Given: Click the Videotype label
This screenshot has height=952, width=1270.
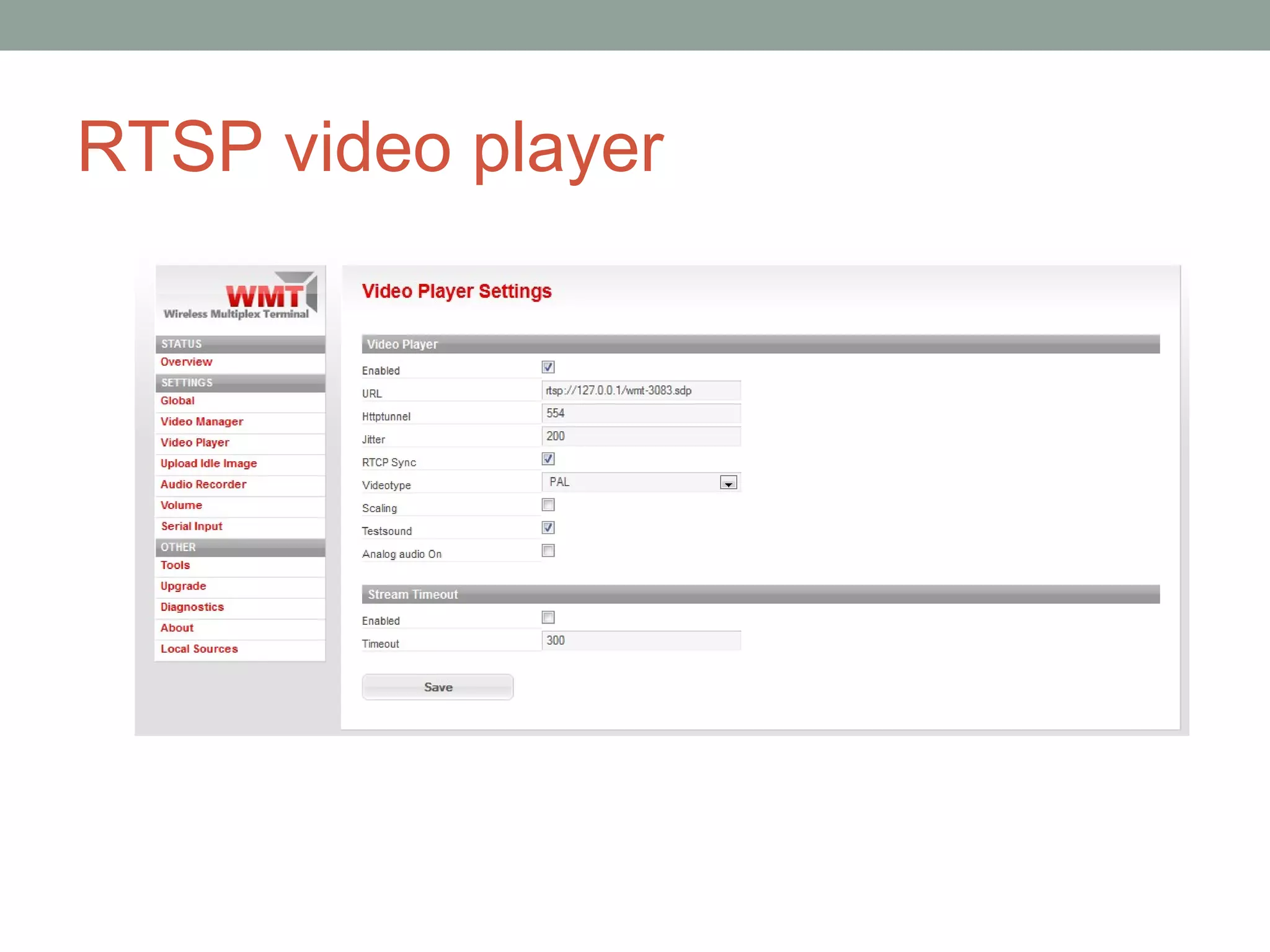Looking at the screenshot, I should [x=386, y=485].
